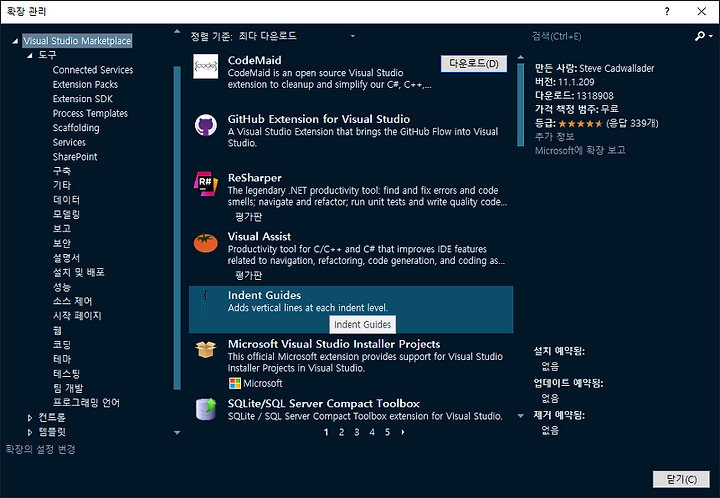Select 보안 category
The width and height of the screenshot is (720, 498).
[62, 243]
